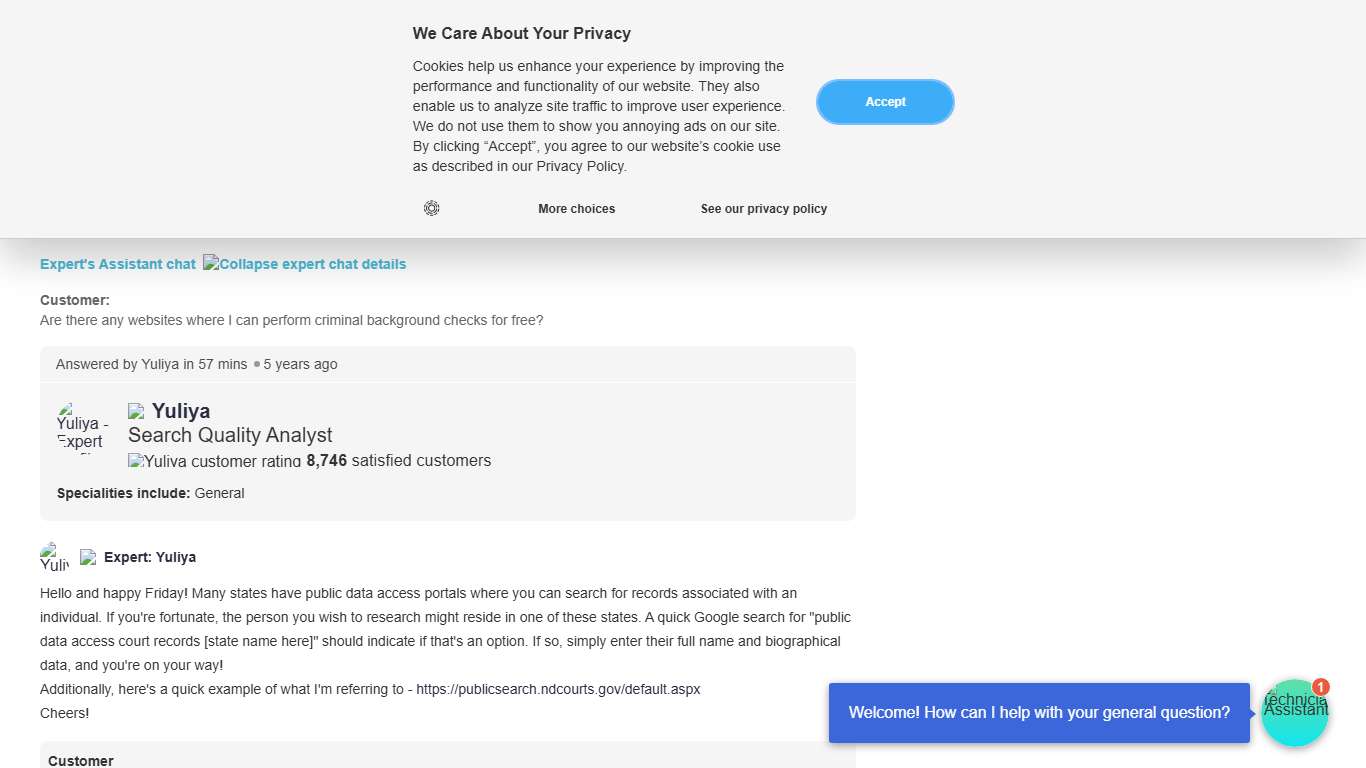This screenshot has width=1366, height=768.
Task: Click the publicsearch.ndcourts.gov URL
Action: pos(558,689)
